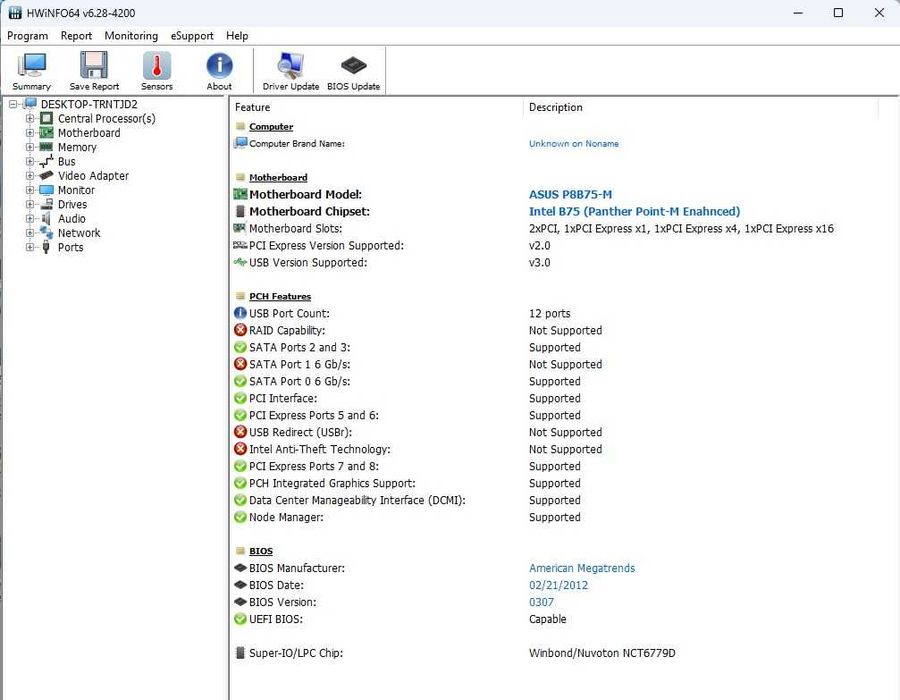The width and height of the screenshot is (900, 700).
Task: Open the Monitoring menu
Action: click(x=131, y=36)
